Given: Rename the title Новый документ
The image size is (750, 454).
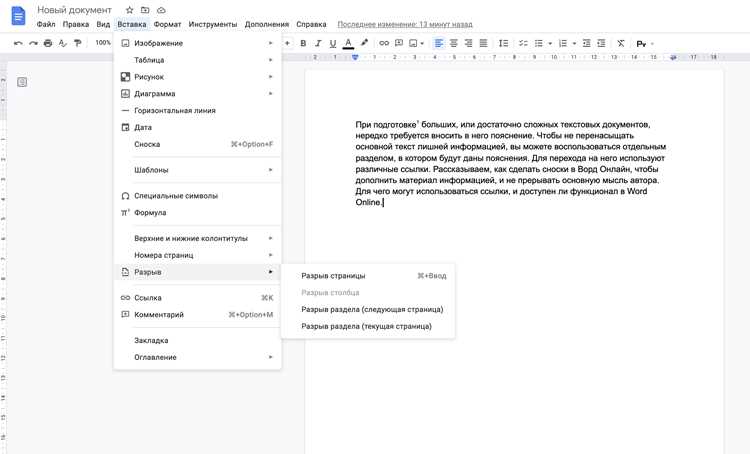Looking at the screenshot, I should (x=74, y=10).
